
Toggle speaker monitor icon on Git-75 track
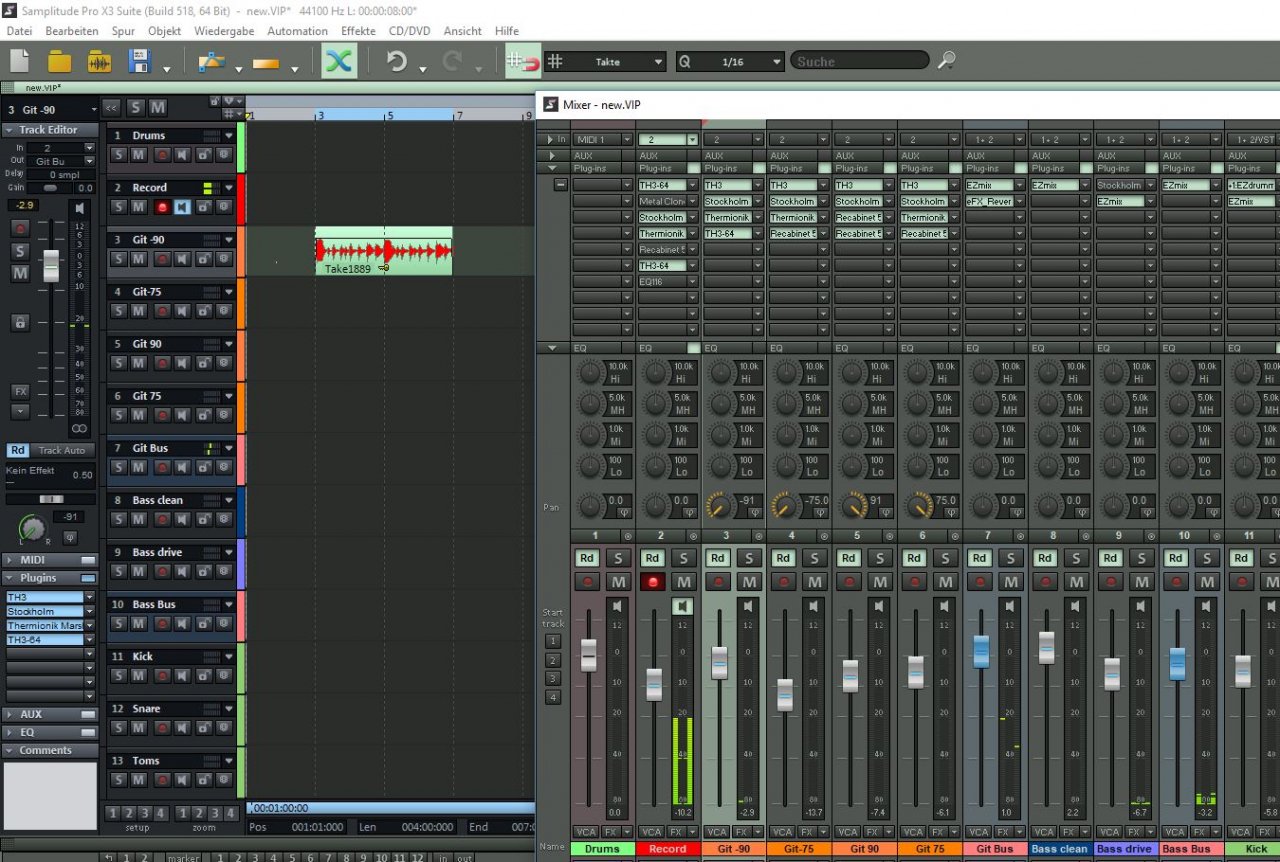pos(182,311)
